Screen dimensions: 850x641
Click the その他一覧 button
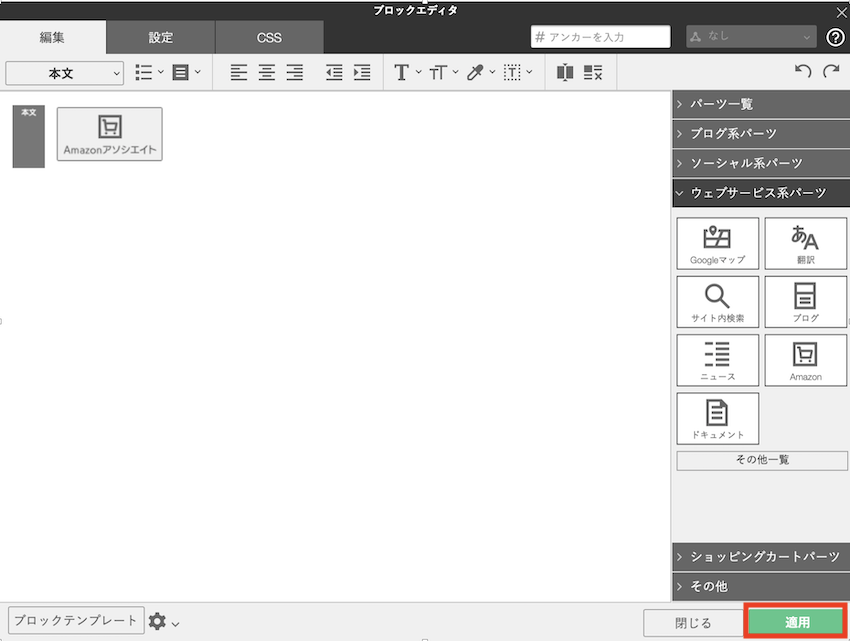pyautogui.click(x=762, y=460)
